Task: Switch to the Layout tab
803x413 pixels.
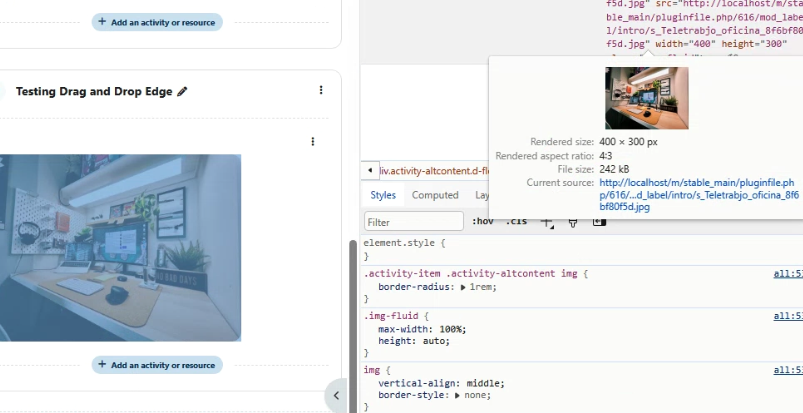Action: pos(481,195)
